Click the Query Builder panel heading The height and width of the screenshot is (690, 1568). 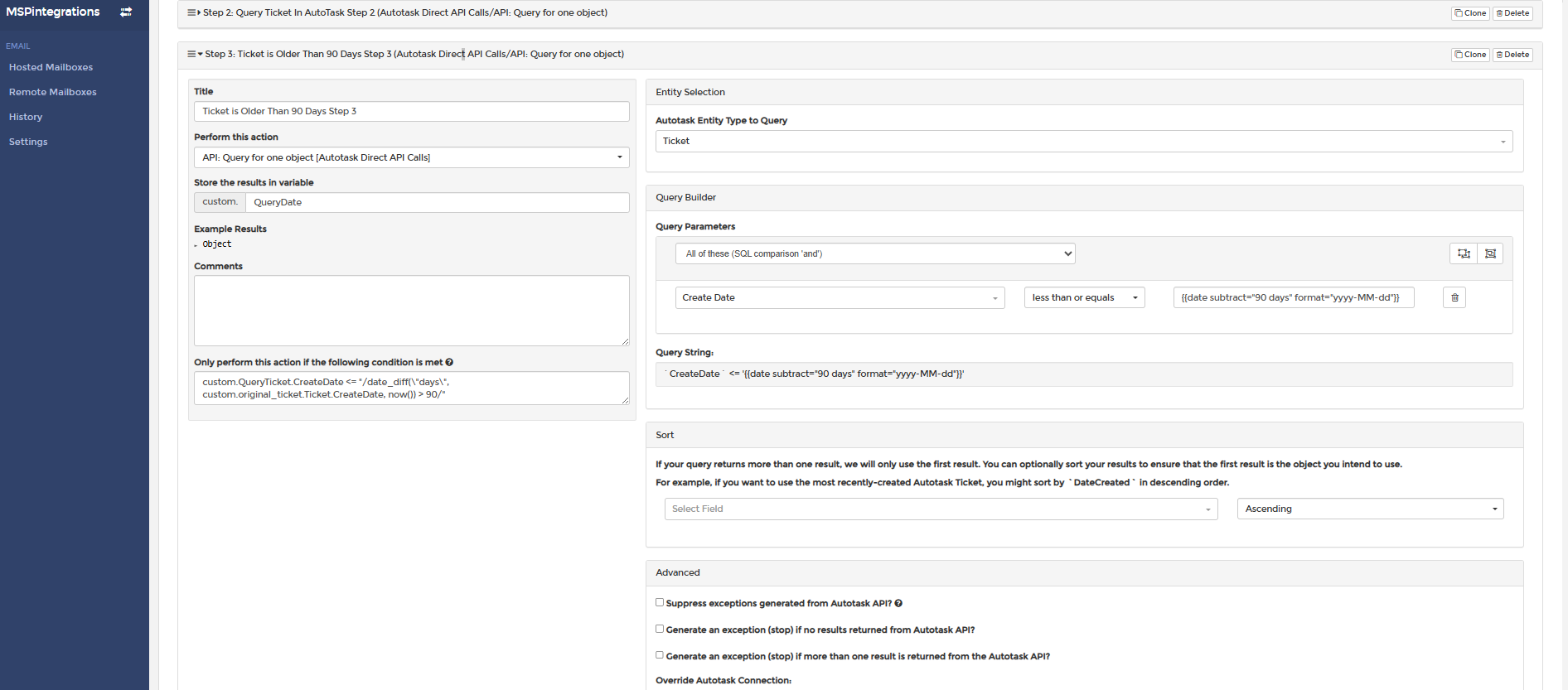685,197
